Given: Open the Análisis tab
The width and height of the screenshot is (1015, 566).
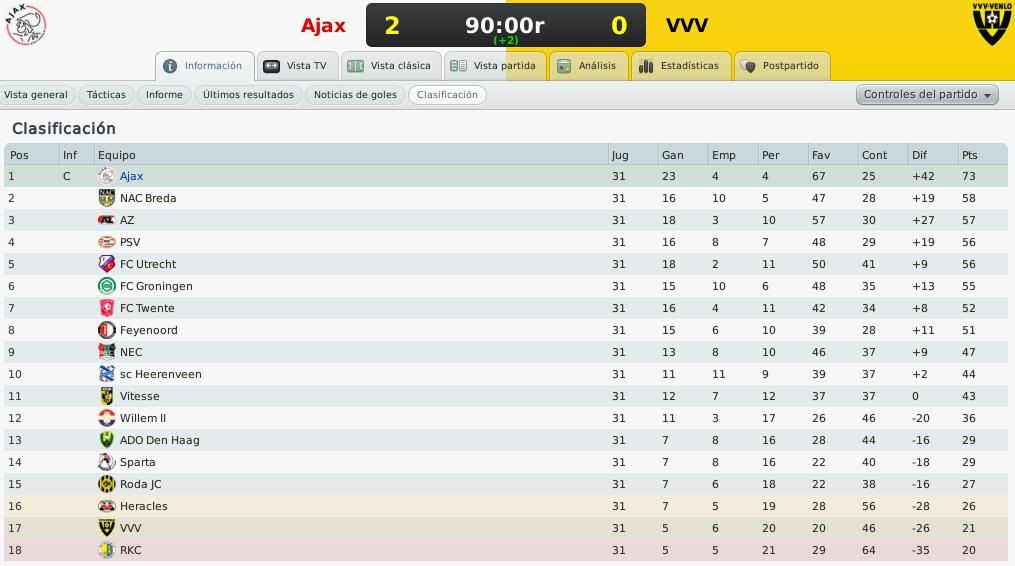Looking at the screenshot, I should point(588,66).
